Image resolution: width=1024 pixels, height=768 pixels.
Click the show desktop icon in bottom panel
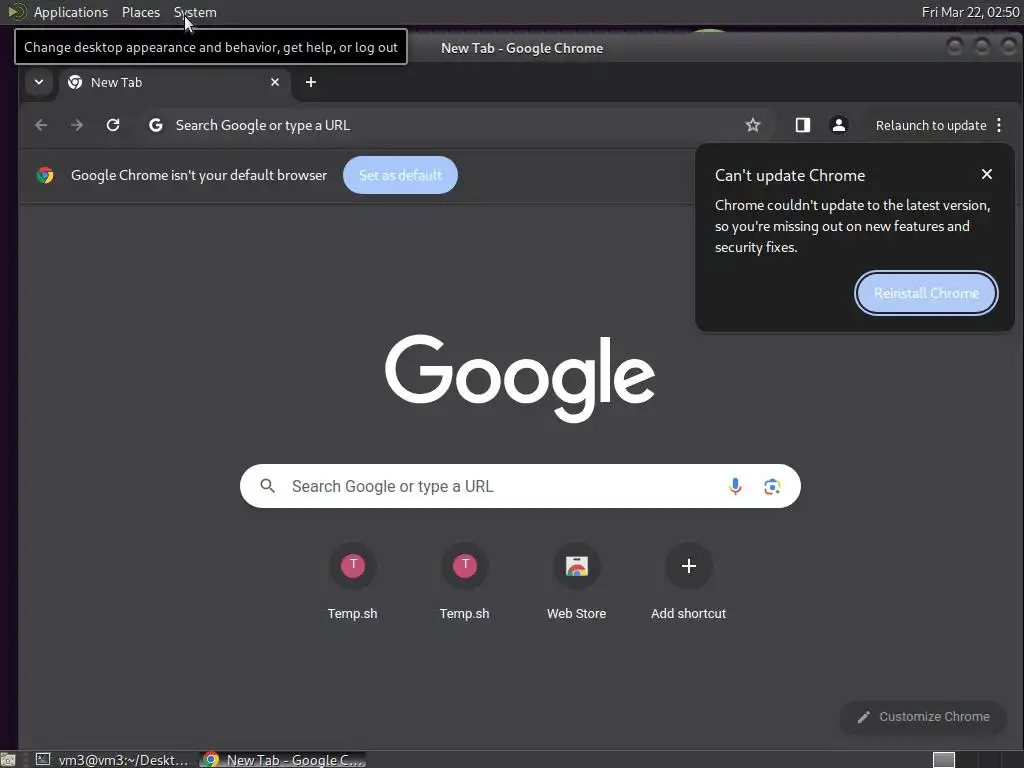click(x=7, y=760)
